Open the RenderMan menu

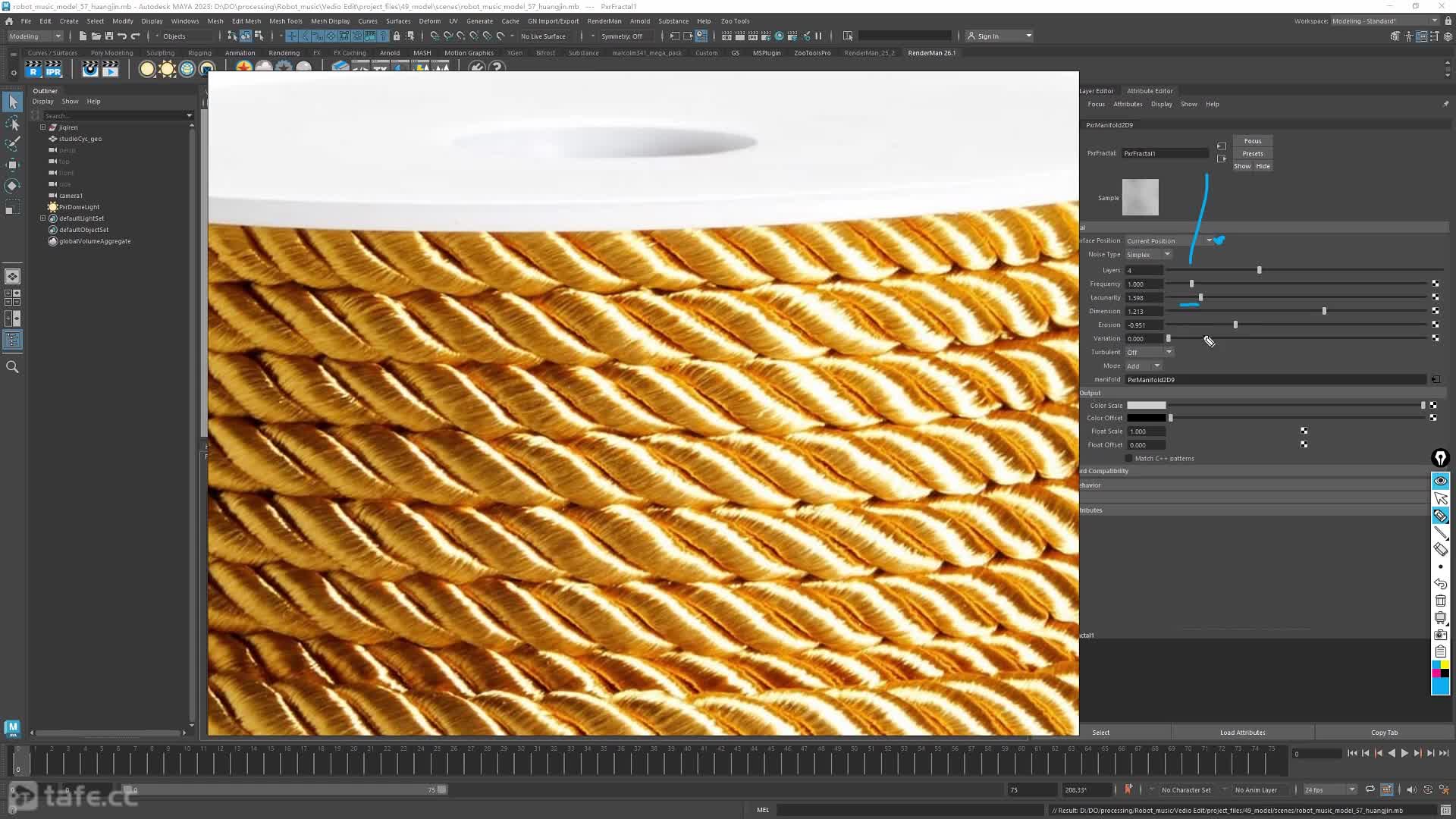coord(604,21)
